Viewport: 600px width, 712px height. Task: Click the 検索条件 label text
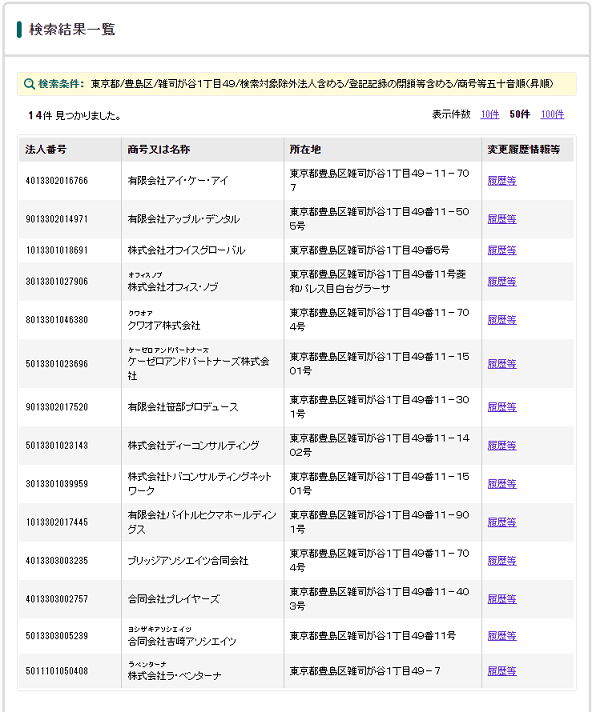[61, 84]
